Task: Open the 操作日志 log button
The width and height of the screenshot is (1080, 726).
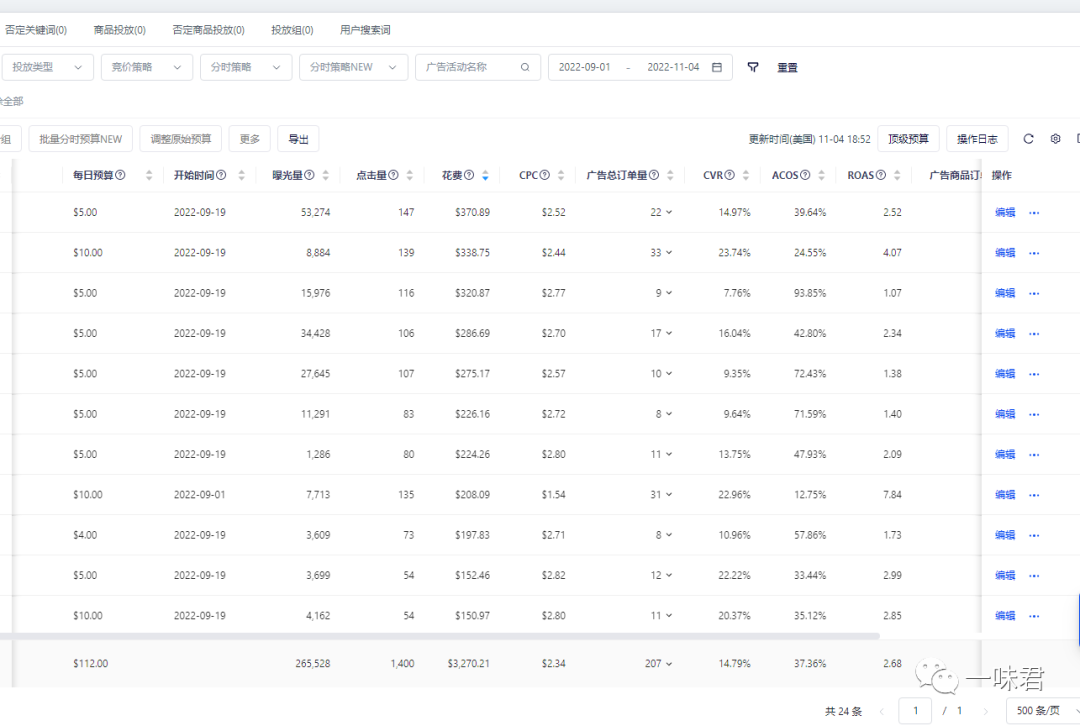Action: (x=977, y=138)
